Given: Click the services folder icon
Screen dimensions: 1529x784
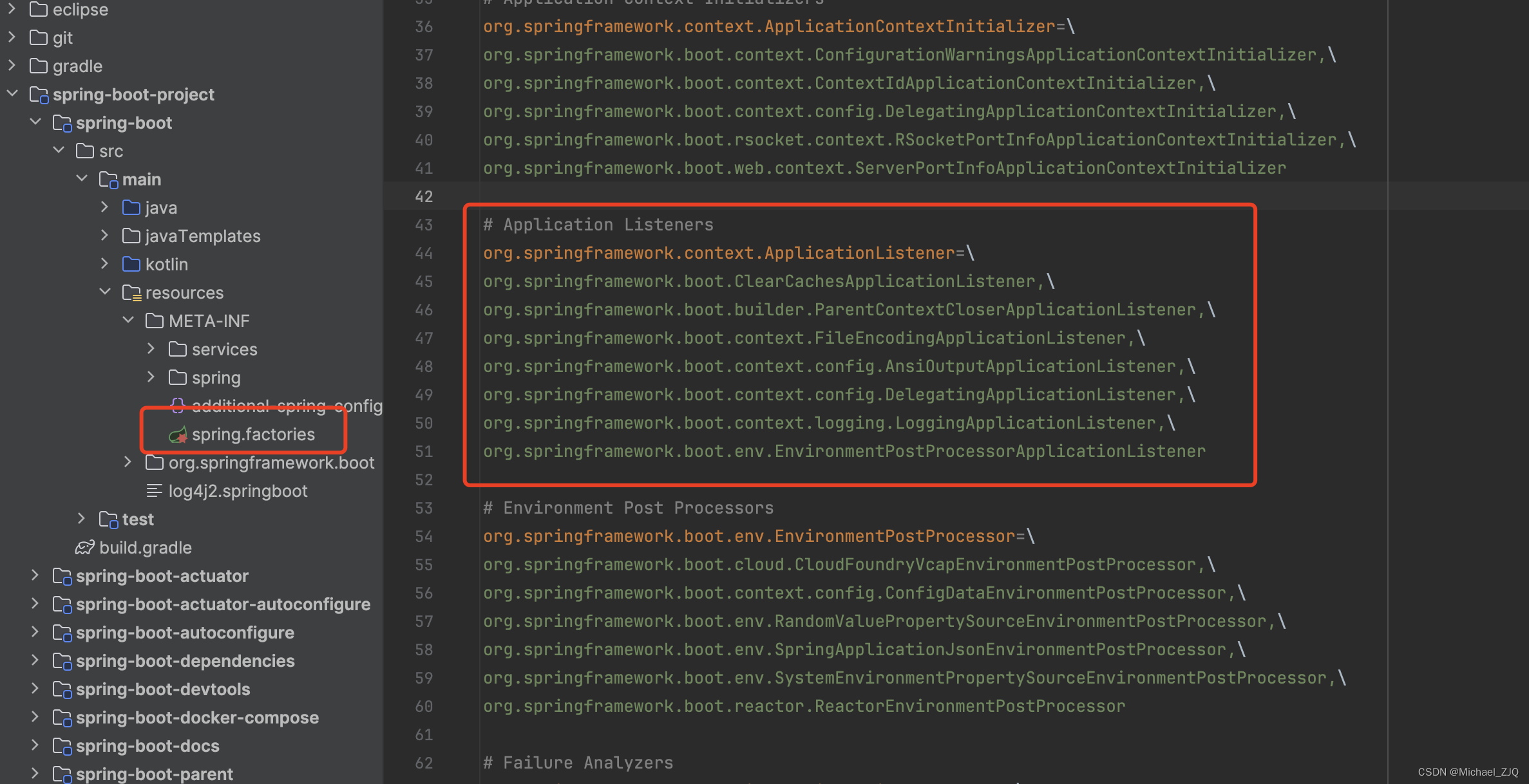Looking at the screenshot, I should pyautogui.click(x=178, y=349).
